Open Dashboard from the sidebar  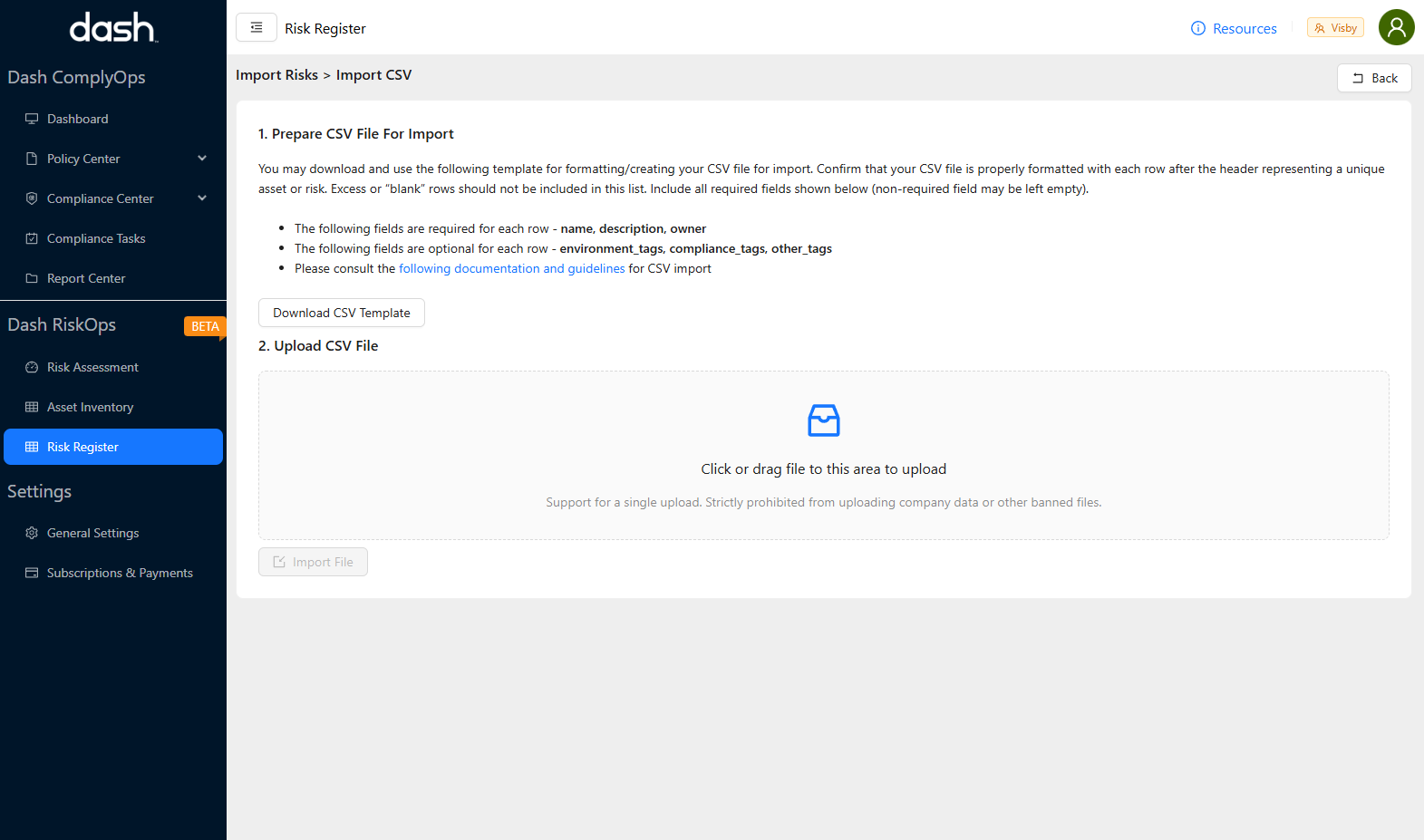(77, 119)
